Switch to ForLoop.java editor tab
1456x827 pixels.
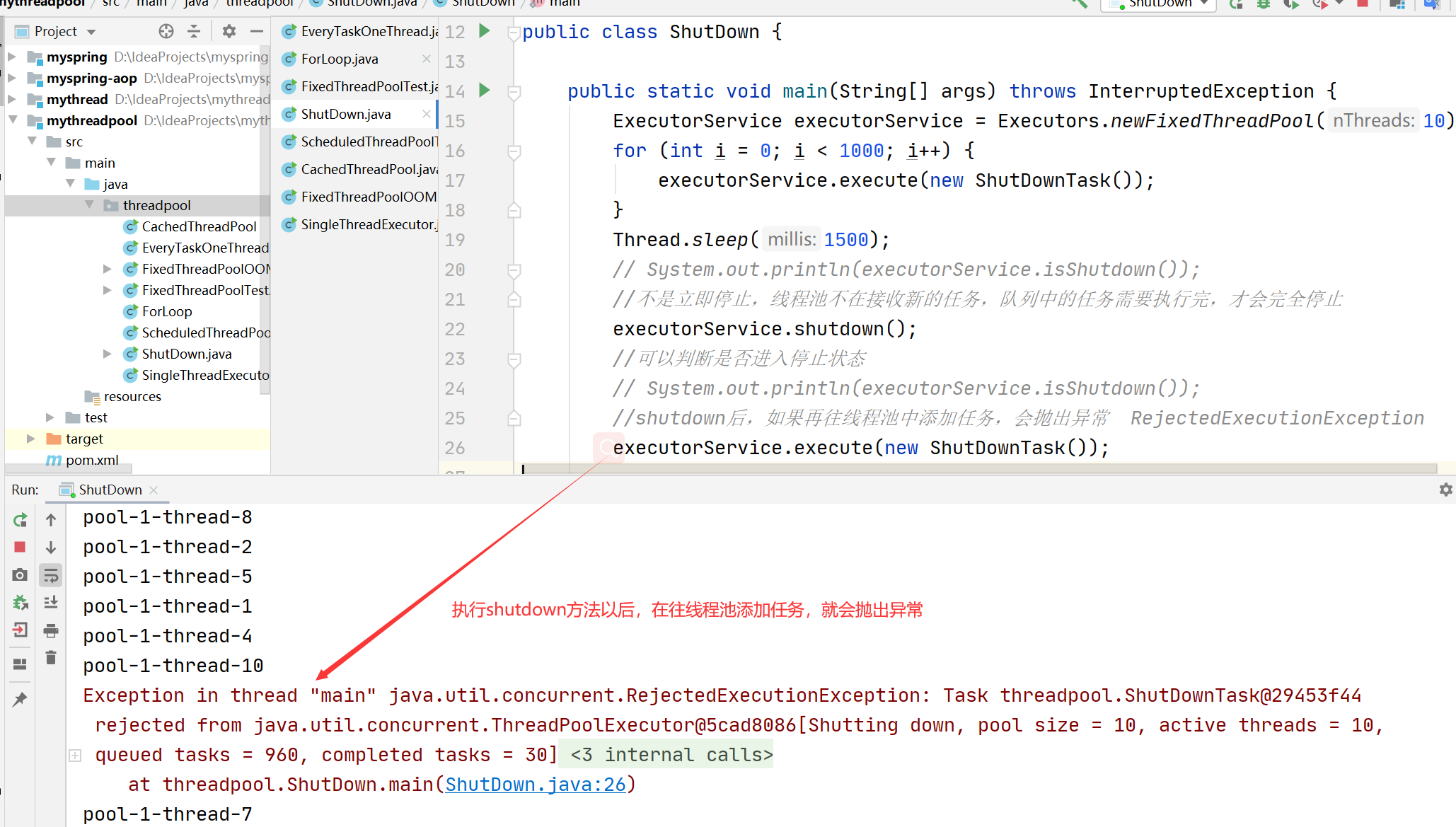click(x=340, y=59)
